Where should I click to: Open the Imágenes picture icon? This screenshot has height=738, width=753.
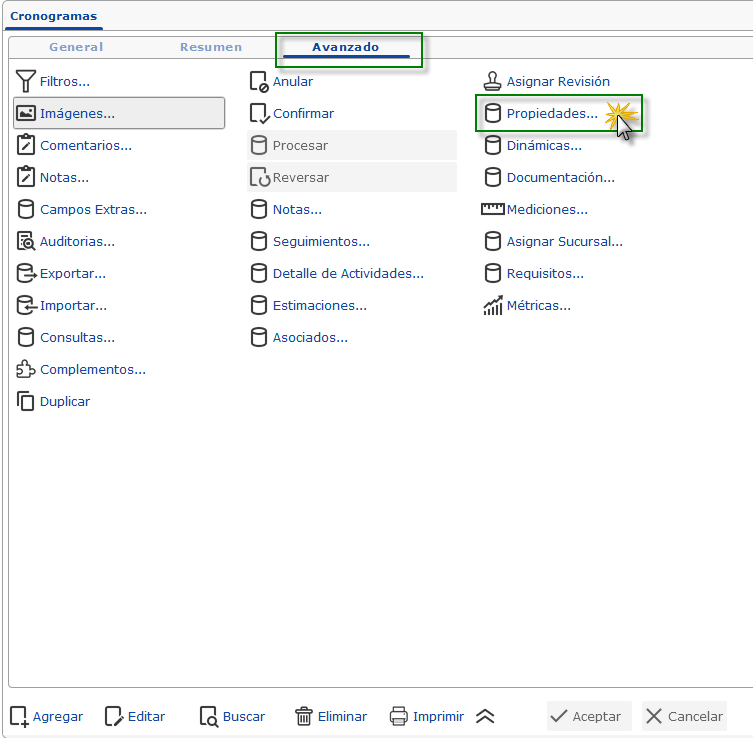click(26, 113)
